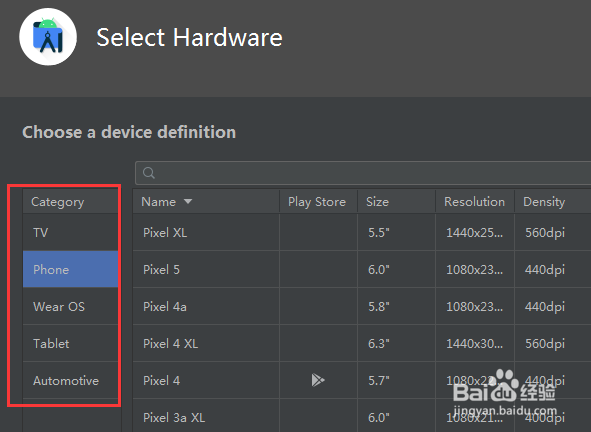Select the Phone category
The width and height of the screenshot is (591, 432).
pyautogui.click(x=70, y=269)
